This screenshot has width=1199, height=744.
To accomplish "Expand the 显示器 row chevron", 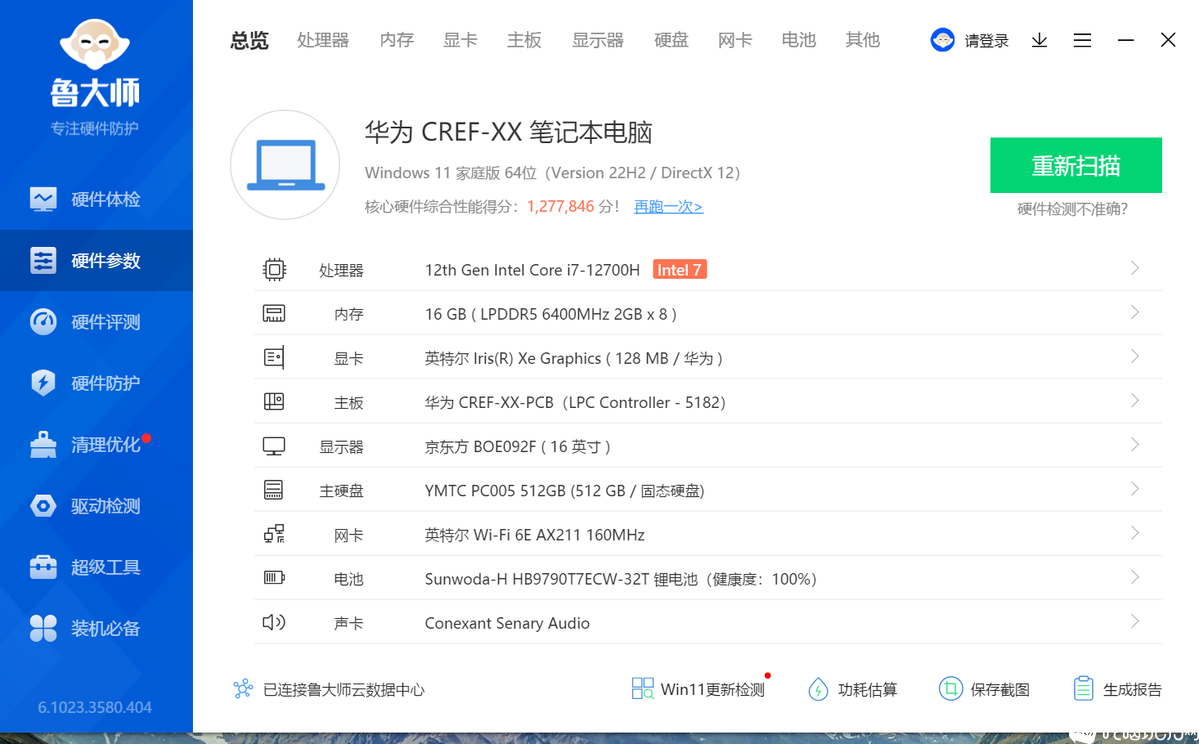I will coord(1135,445).
